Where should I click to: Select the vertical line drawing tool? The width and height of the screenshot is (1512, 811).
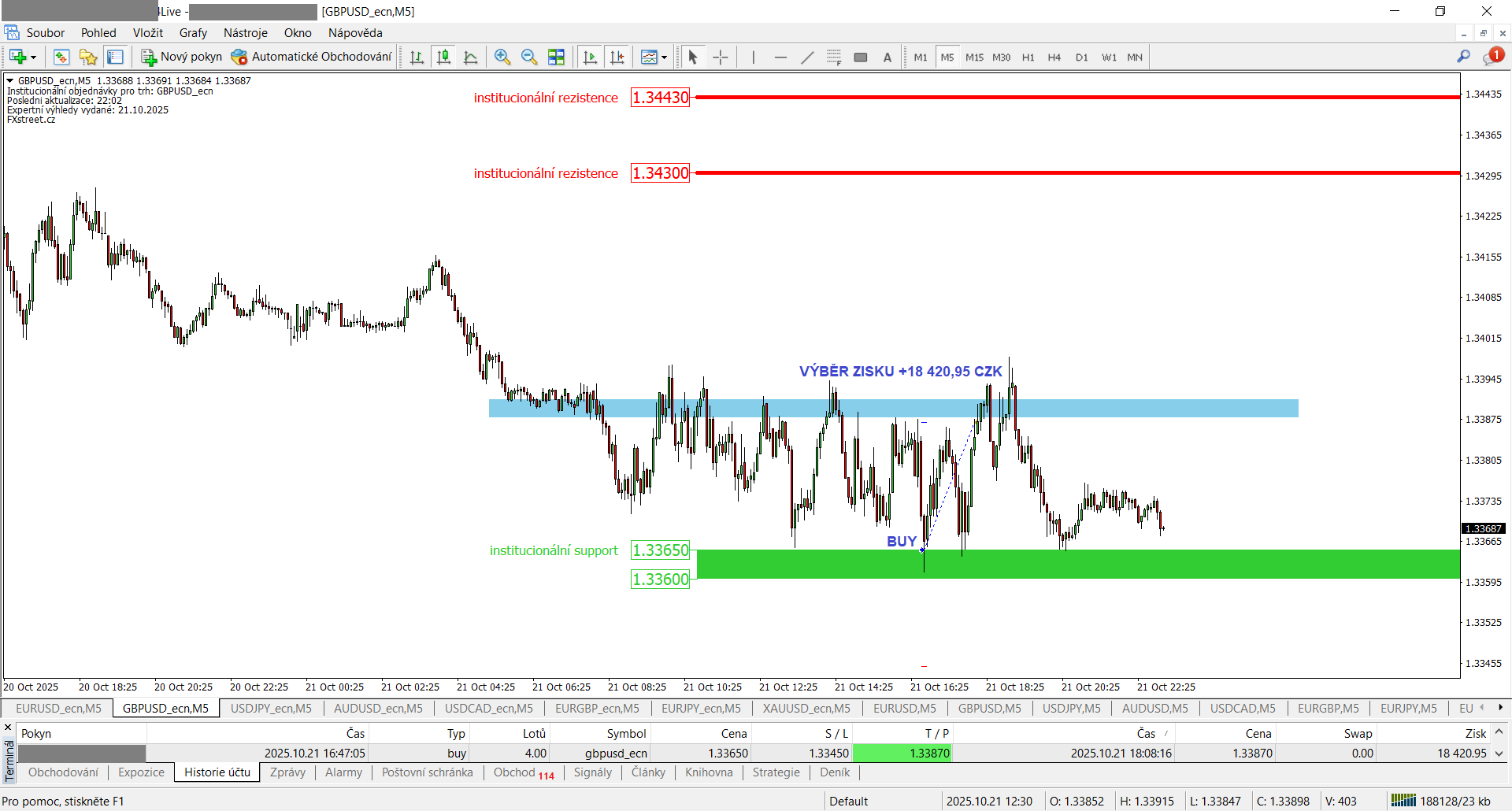pyautogui.click(x=754, y=57)
